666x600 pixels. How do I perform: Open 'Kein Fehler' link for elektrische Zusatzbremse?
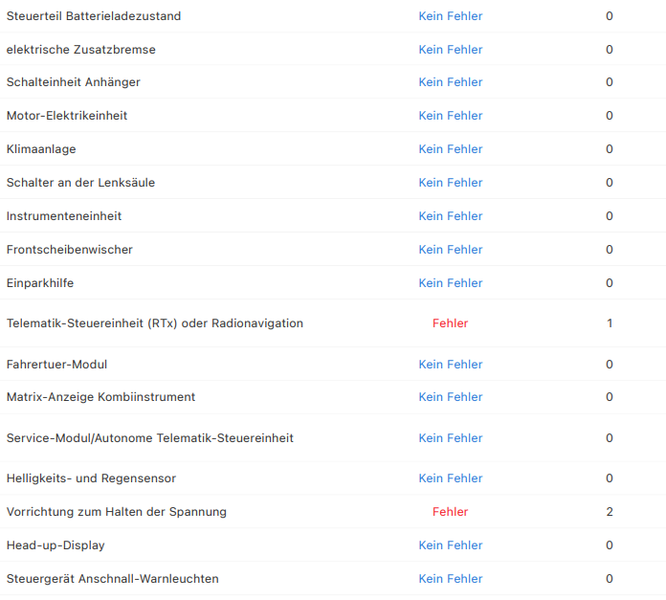[450, 49]
